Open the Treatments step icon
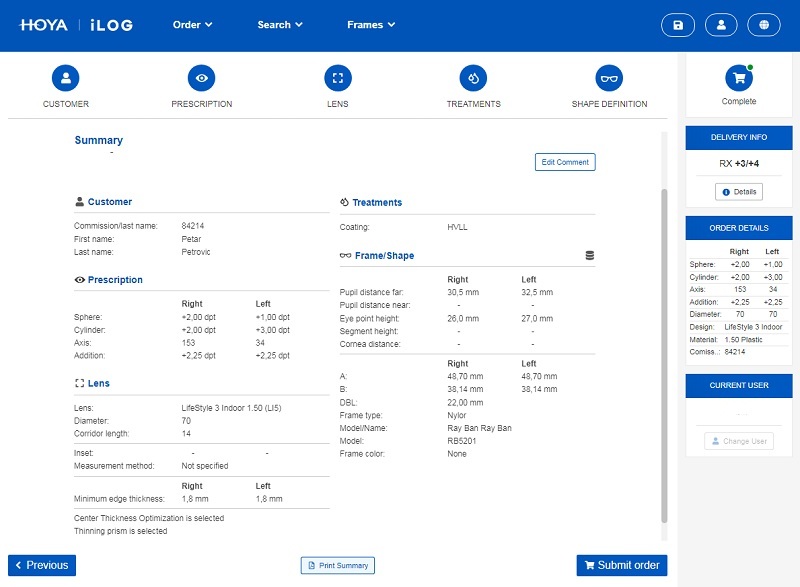The width and height of the screenshot is (800, 587). pyautogui.click(x=473, y=78)
